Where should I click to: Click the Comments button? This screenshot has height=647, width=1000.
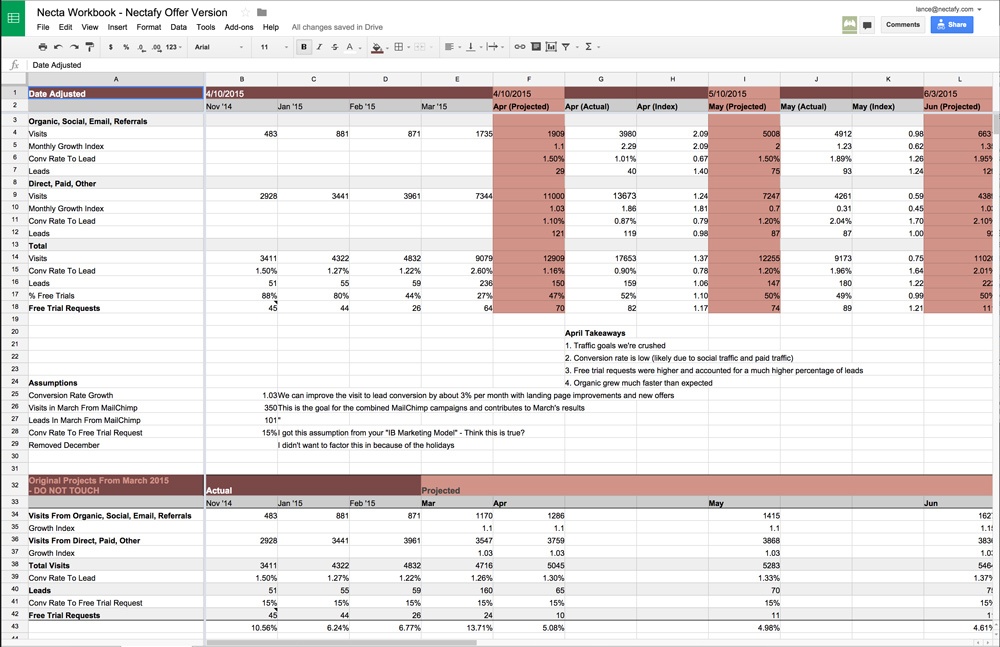pos(902,24)
